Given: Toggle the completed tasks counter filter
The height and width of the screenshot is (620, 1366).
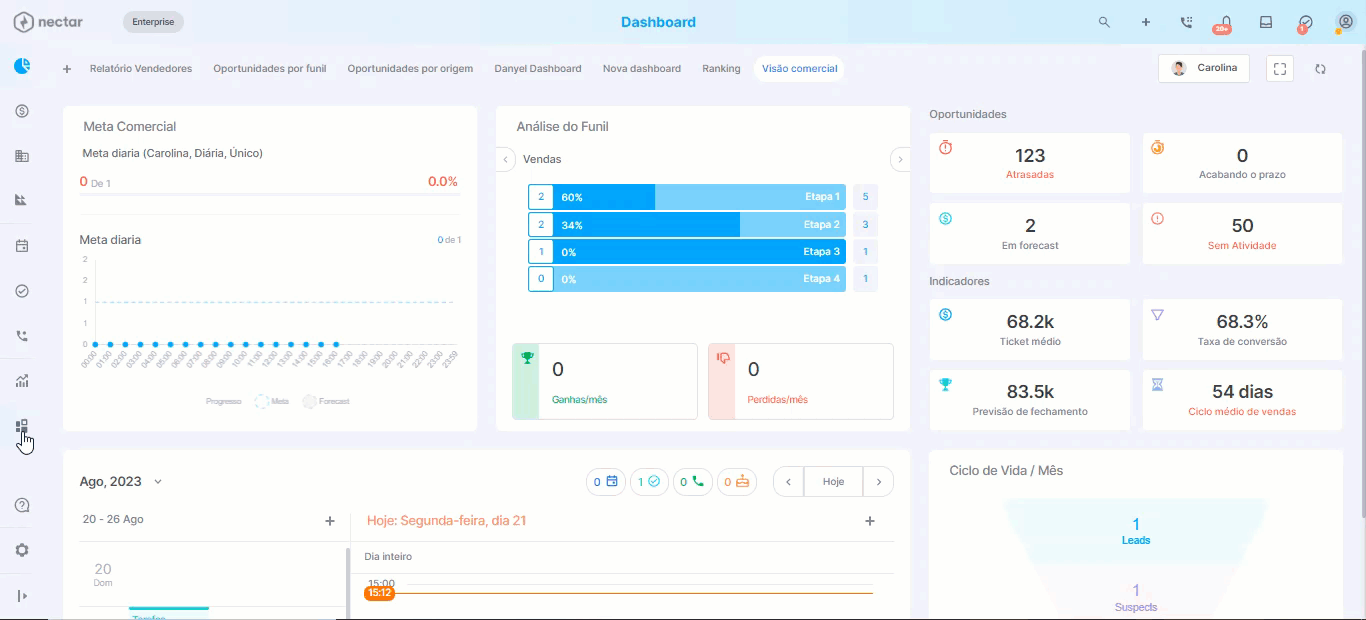Looking at the screenshot, I should click(649, 481).
